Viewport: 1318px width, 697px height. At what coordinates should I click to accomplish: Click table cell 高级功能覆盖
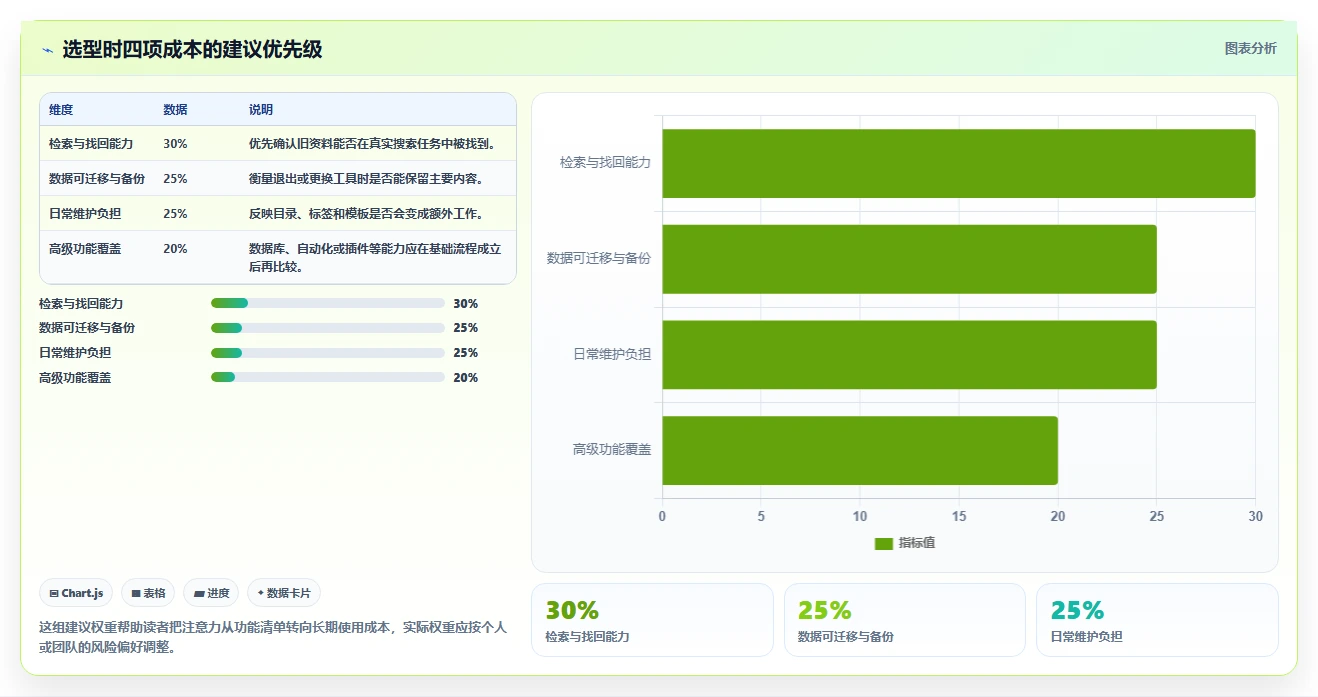click(84, 249)
